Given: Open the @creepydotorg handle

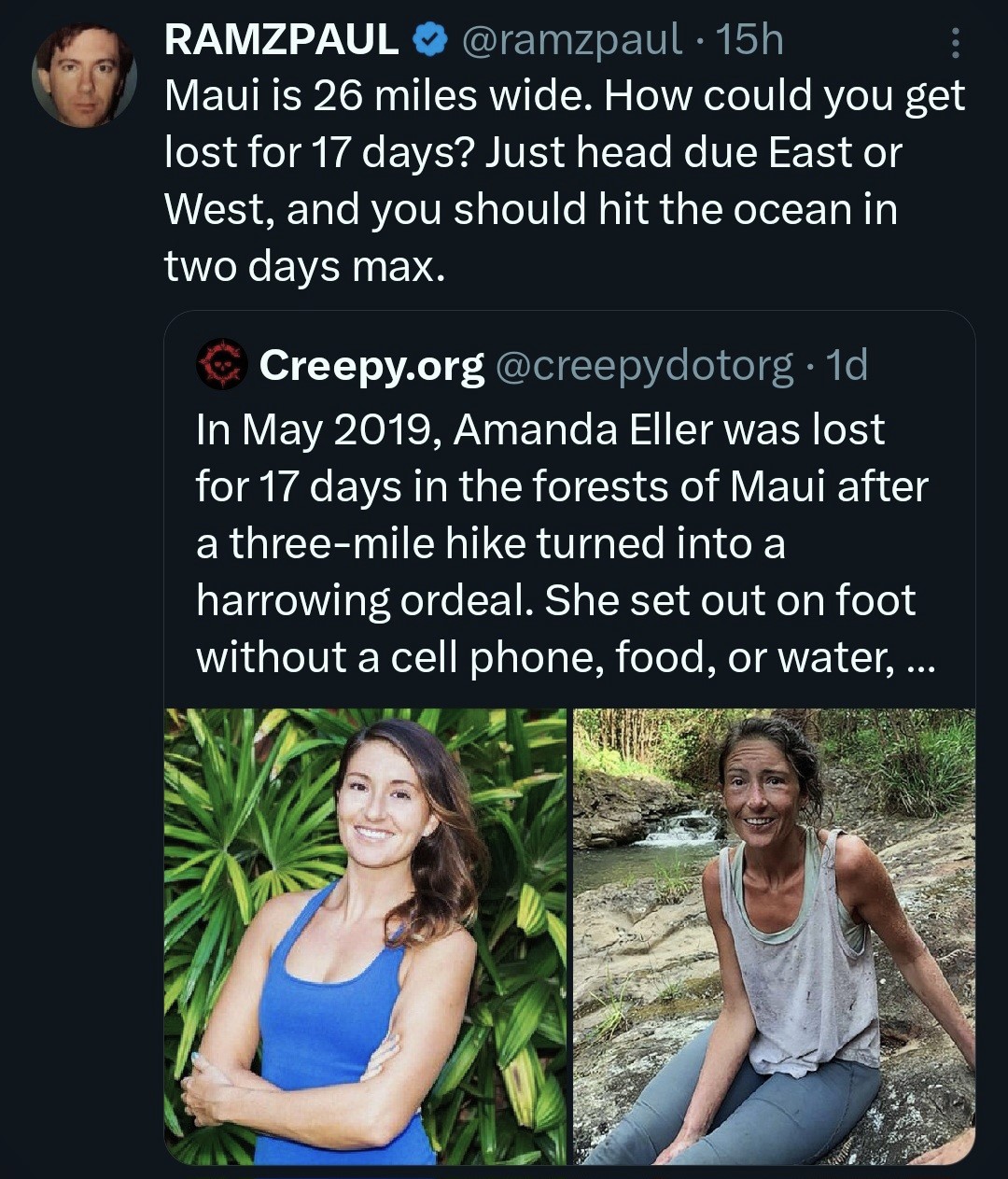Looking at the screenshot, I should pyautogui.click(x=645, y=366).
